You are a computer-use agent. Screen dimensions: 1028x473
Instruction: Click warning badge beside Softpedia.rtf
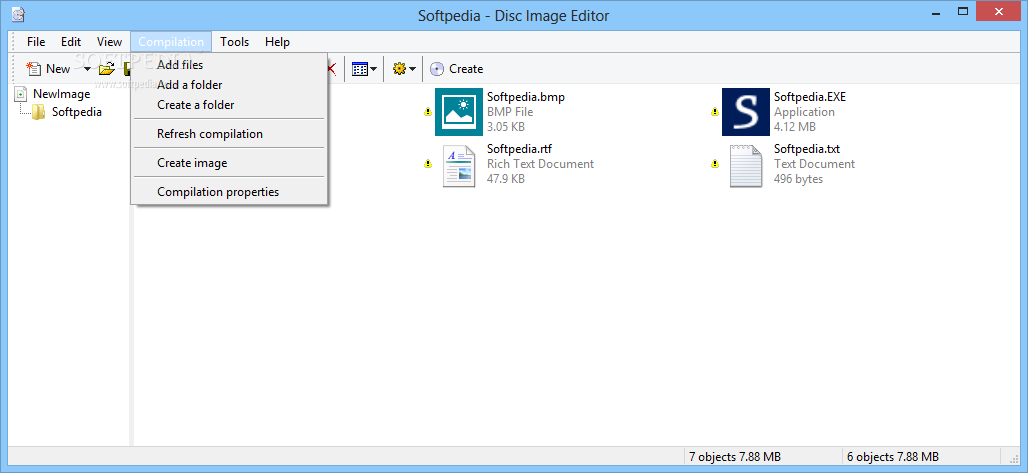427,164
